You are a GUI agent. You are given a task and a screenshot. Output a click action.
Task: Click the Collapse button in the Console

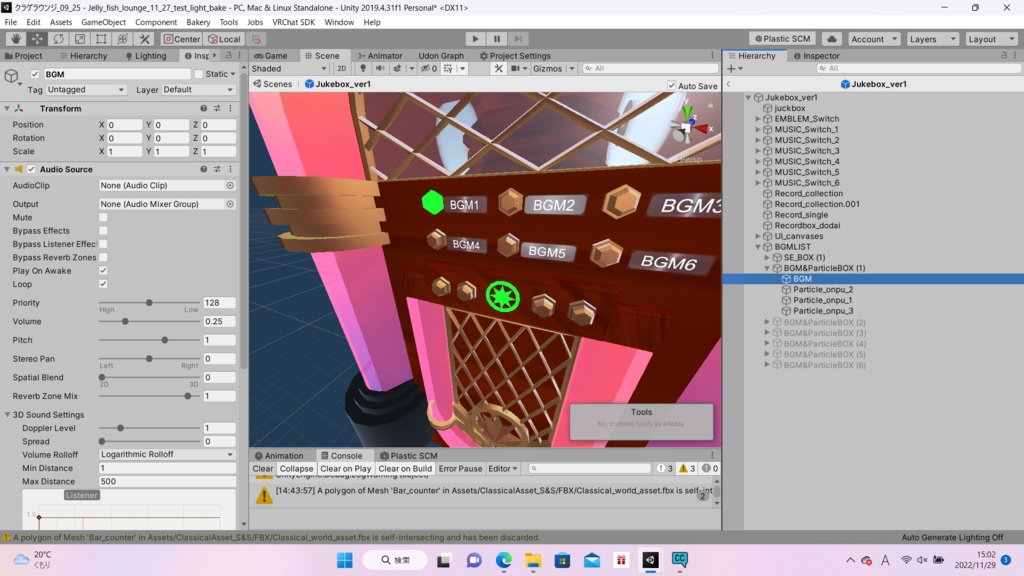[296, 468]
